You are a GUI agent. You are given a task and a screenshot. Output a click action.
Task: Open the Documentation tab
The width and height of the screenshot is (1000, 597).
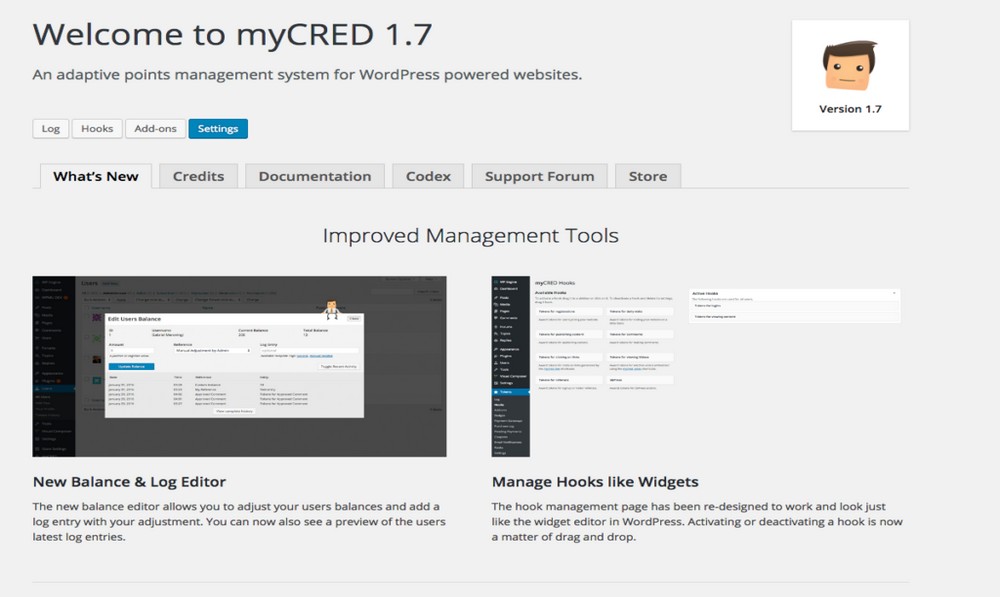pos(314,176)
